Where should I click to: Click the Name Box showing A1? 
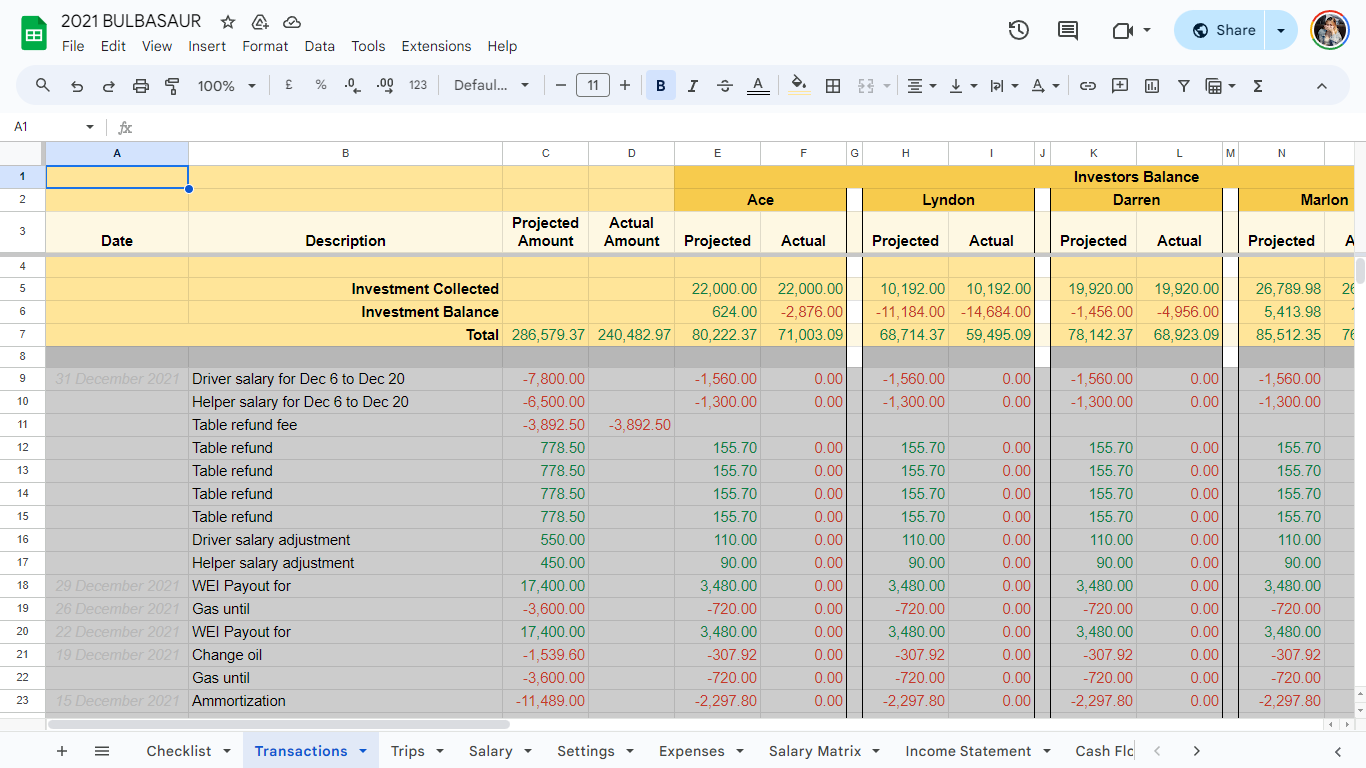[x=52, y=127]
